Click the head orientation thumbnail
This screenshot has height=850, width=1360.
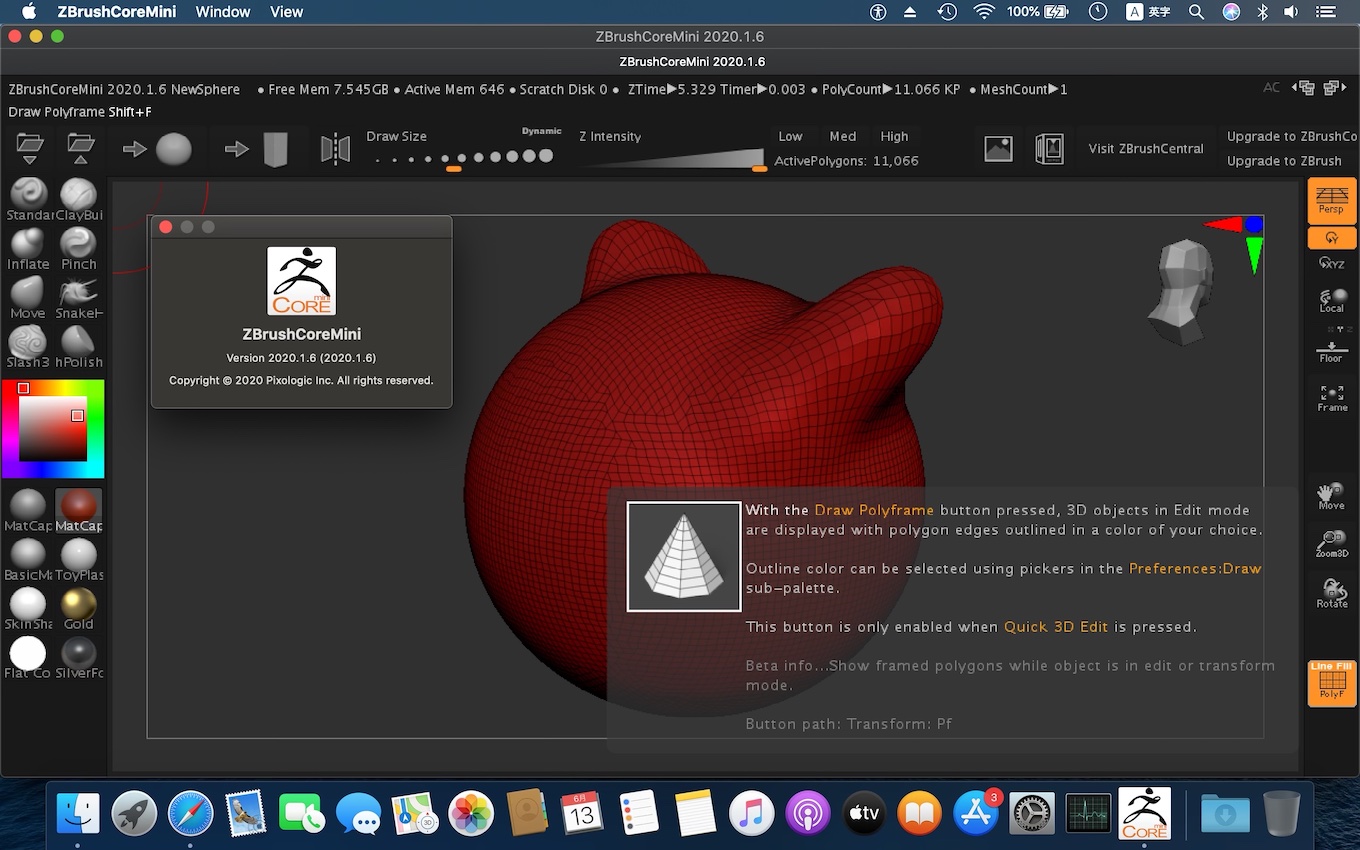tap(1184, 292)
